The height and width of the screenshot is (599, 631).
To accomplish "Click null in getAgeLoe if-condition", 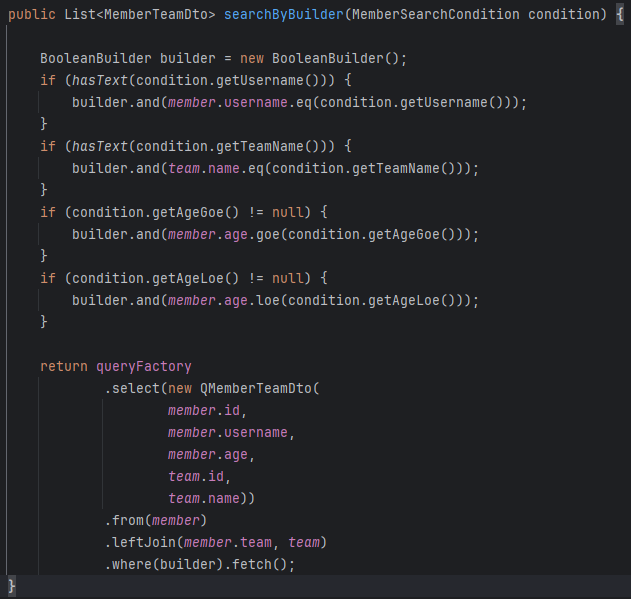I will tap(288, 278).
